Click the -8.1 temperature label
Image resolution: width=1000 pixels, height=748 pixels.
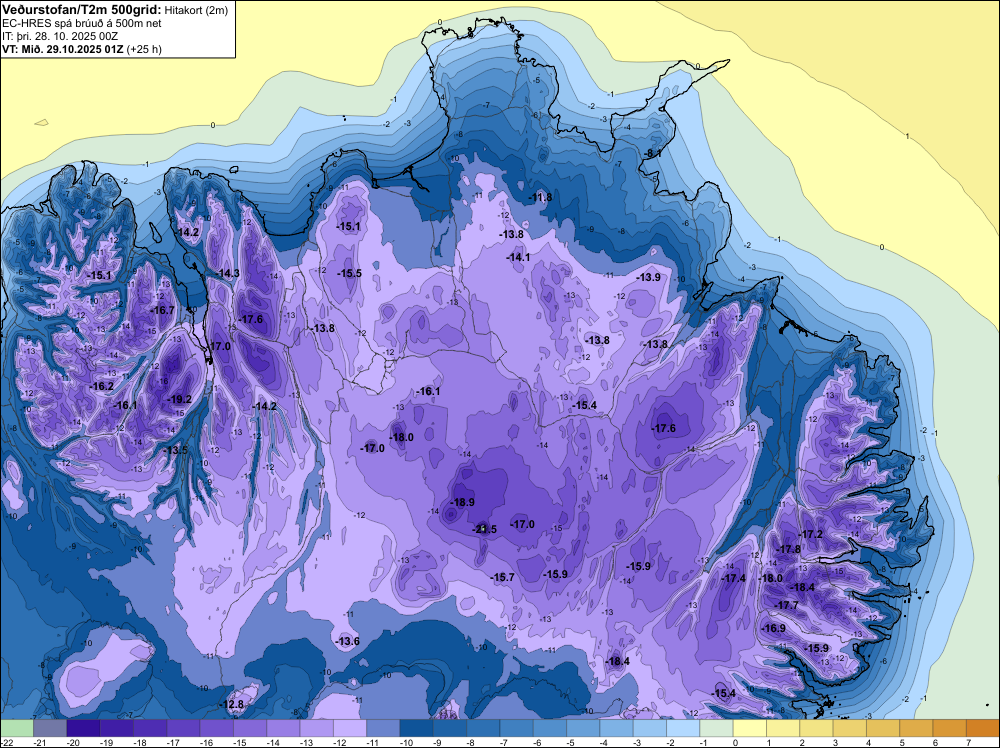[x=653, y=154]
